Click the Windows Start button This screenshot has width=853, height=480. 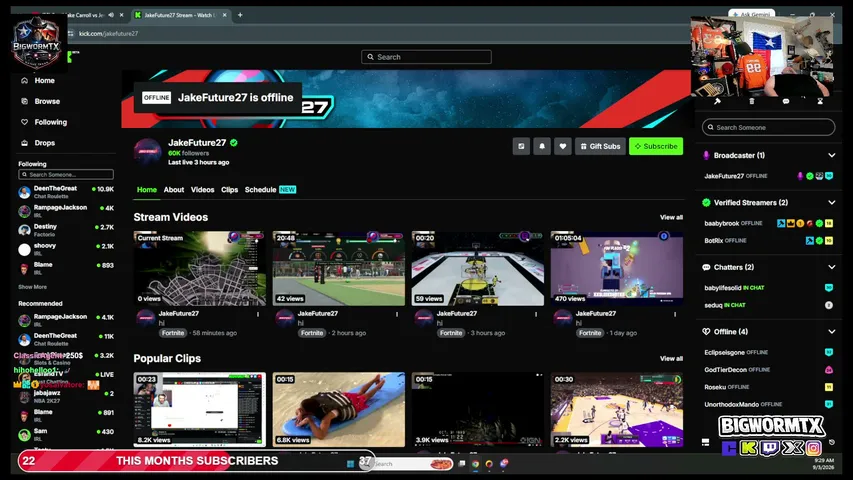click(350, 464)
